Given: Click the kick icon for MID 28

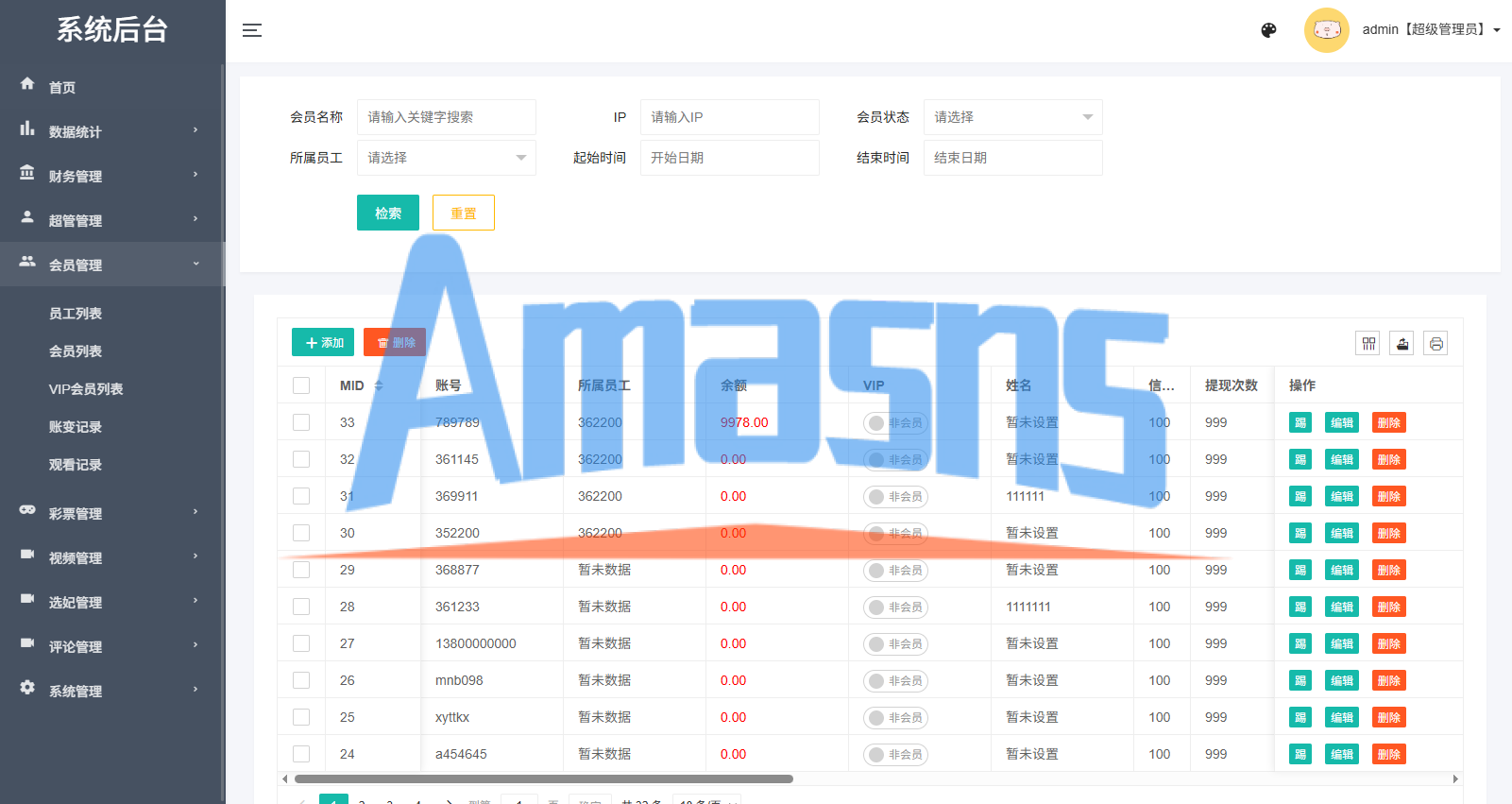Looking at the screenshot, I should coord(1300,607).
